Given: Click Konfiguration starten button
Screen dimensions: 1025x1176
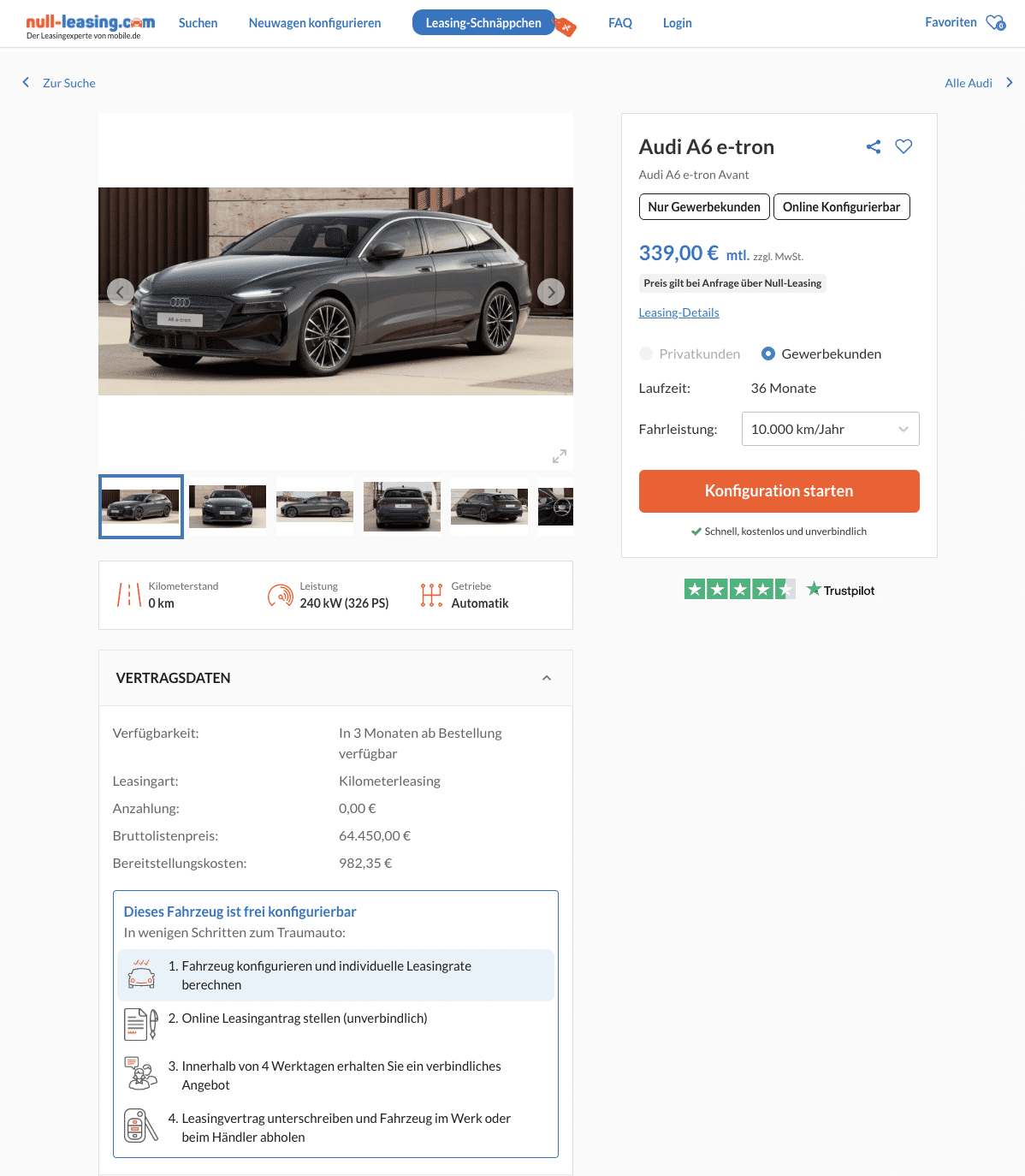Looking at the screenshot, I should 779,491.
